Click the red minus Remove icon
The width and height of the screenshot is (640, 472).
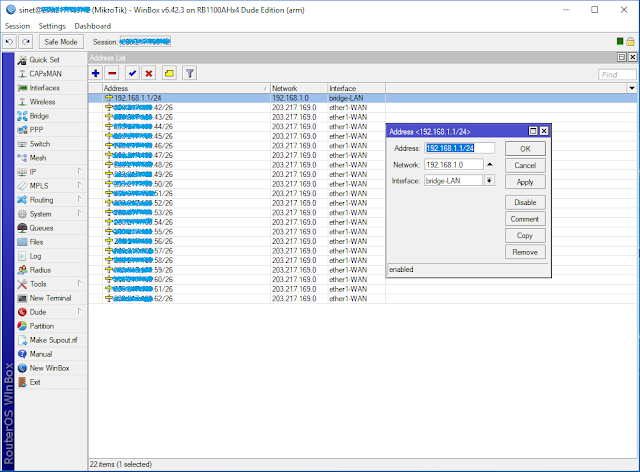[x=112, y=73]
